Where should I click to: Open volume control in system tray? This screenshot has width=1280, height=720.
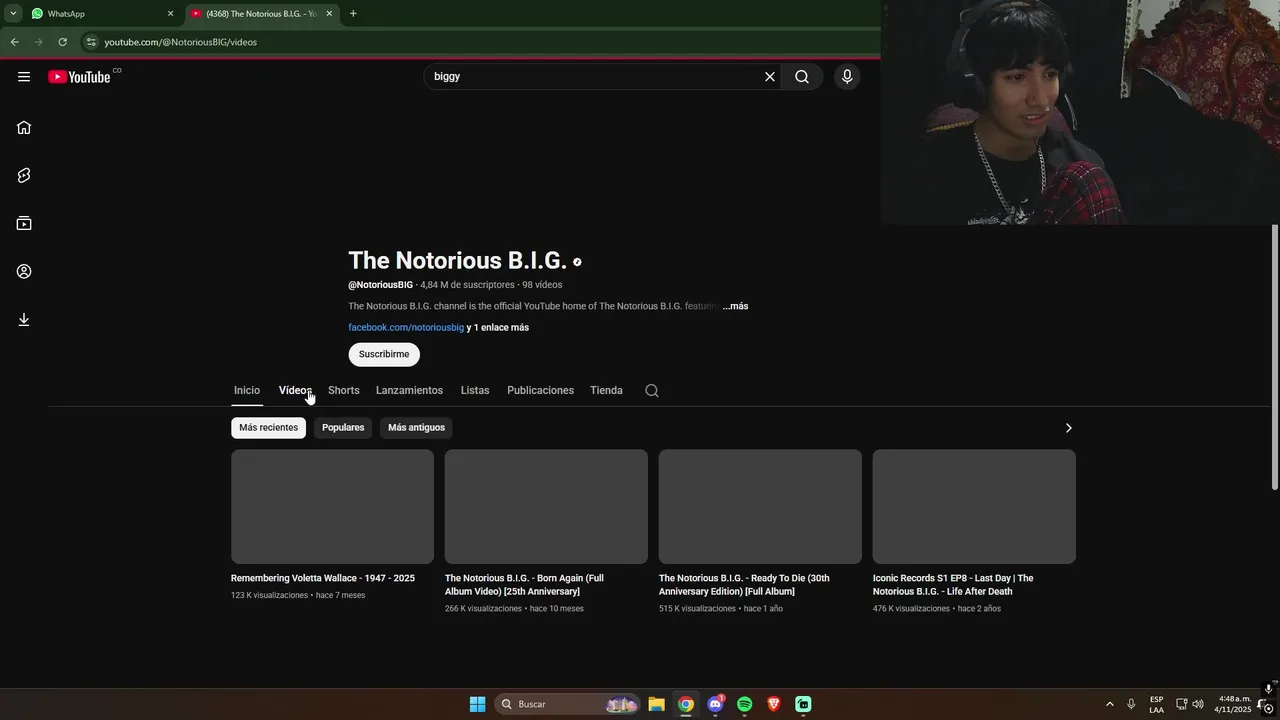(1198, 704)
